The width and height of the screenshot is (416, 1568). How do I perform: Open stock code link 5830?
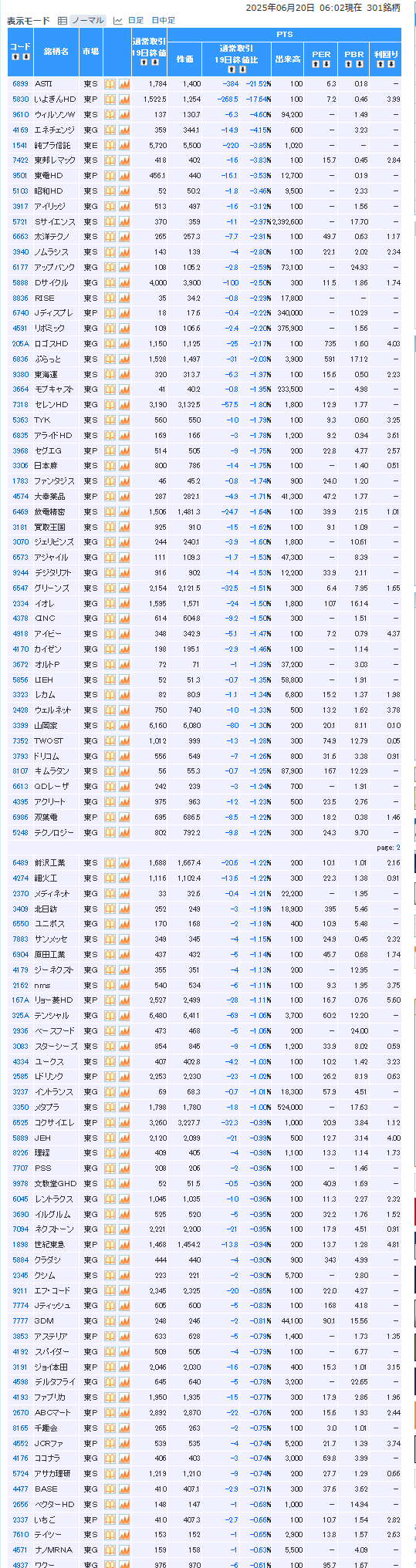point(20,99)
